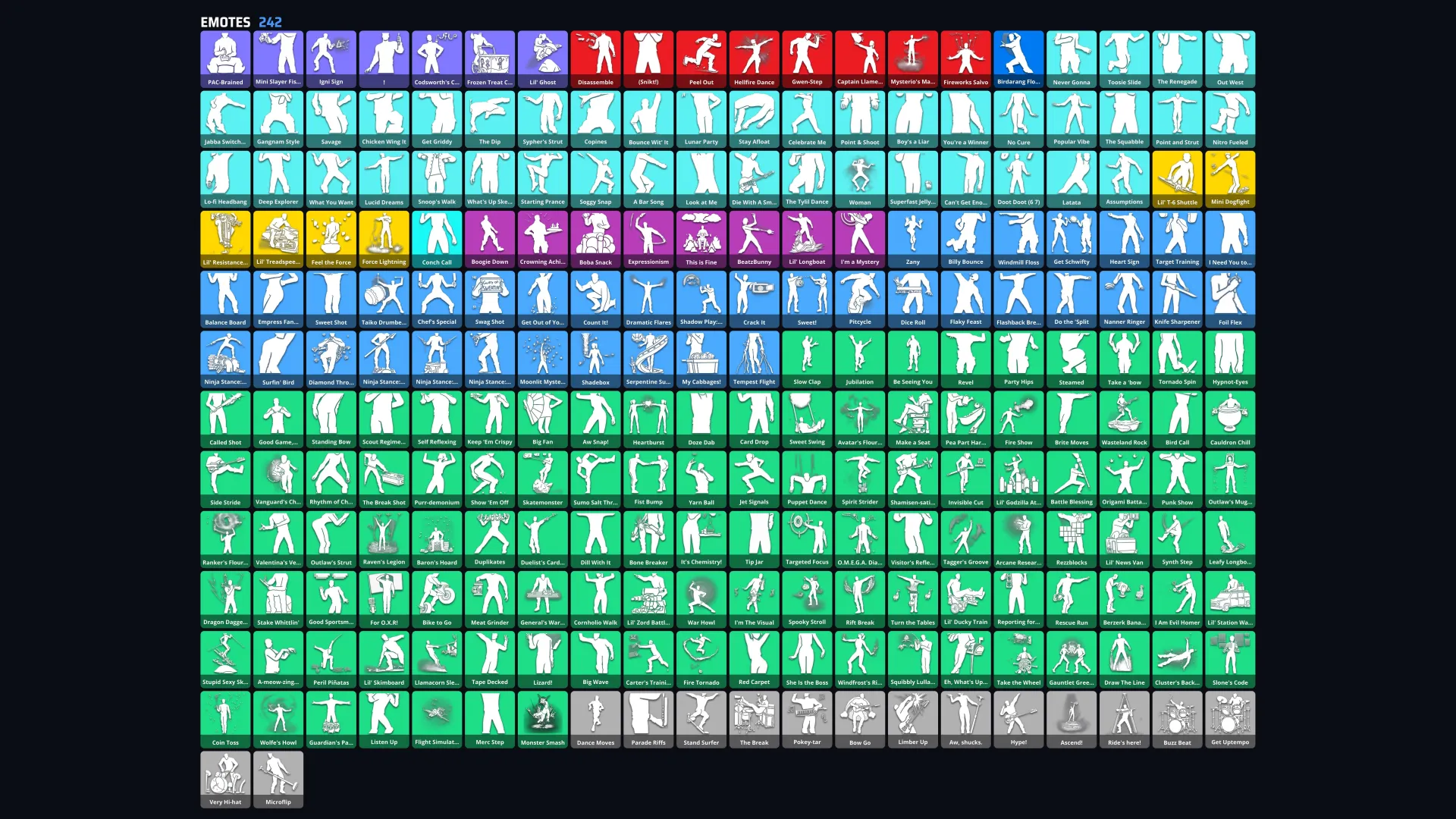Select the Fireworks Salvo emote
This screenshot has height=819, width=1456.
coord(965,59)
